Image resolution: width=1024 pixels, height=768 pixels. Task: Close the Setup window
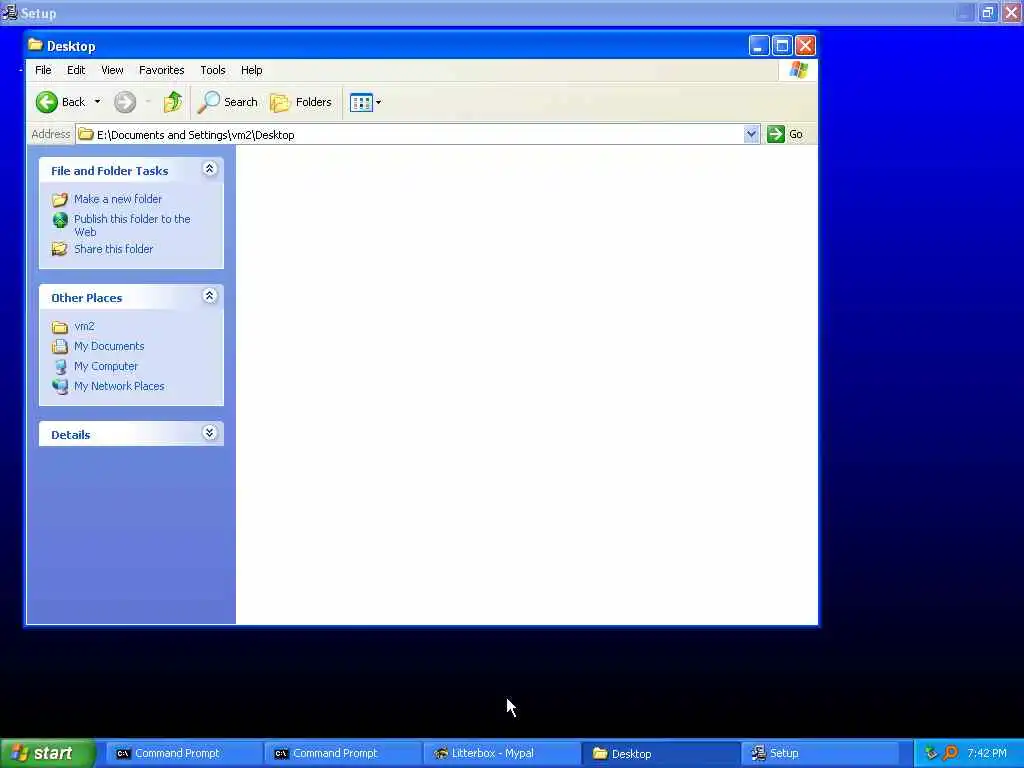click(x=1012, y=12)
